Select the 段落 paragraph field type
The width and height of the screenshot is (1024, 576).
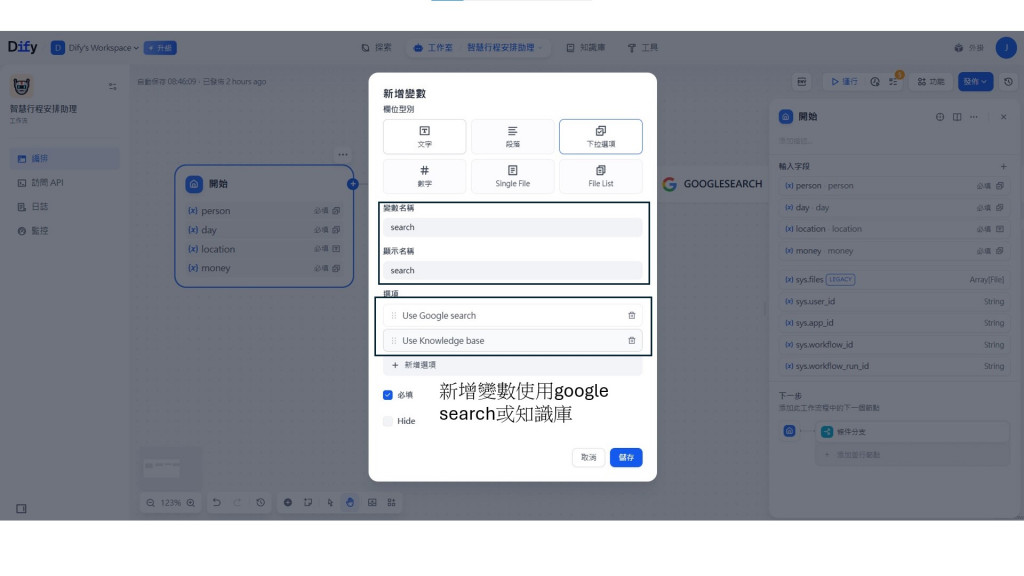pos(513,136)
